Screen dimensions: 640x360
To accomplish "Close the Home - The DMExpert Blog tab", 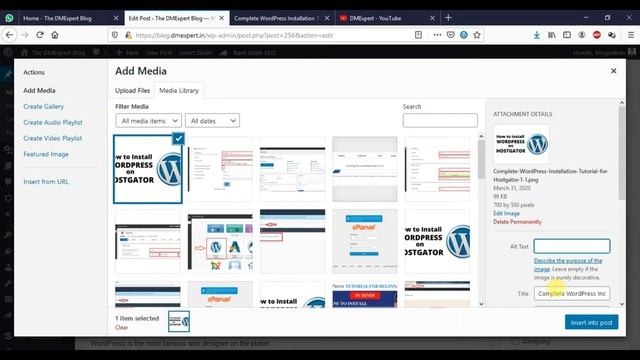I will click(116, 18).
